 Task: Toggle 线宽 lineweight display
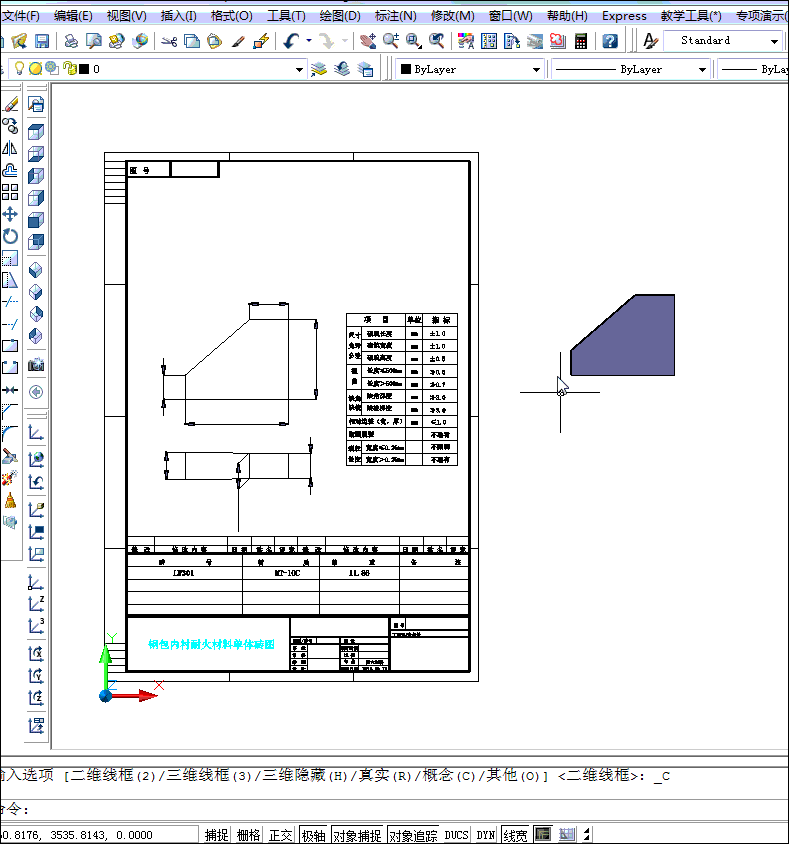coord(515,835)
